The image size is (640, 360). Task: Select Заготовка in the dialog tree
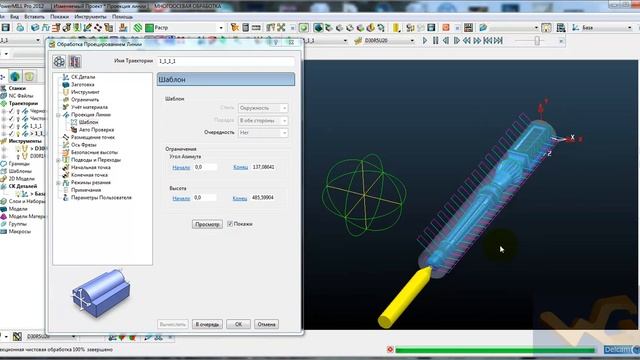coord(82,84)
